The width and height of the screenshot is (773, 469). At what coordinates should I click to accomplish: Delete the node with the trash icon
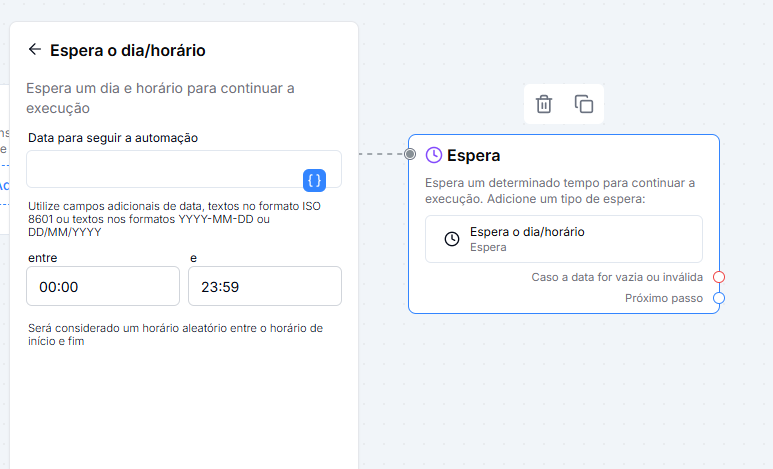(x=544, y=104)
